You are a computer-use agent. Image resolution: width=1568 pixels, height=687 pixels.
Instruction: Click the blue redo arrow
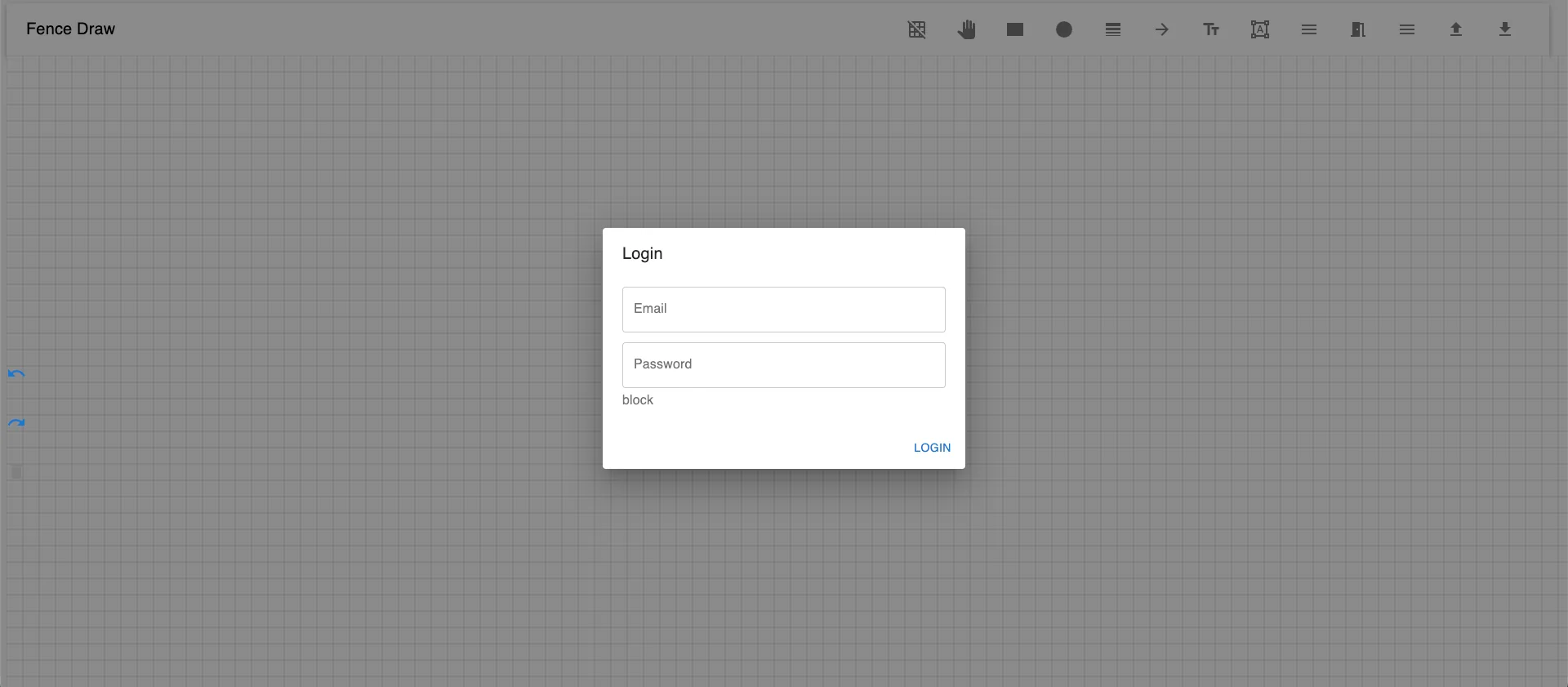pyautogui.click(x=16, y=423)
